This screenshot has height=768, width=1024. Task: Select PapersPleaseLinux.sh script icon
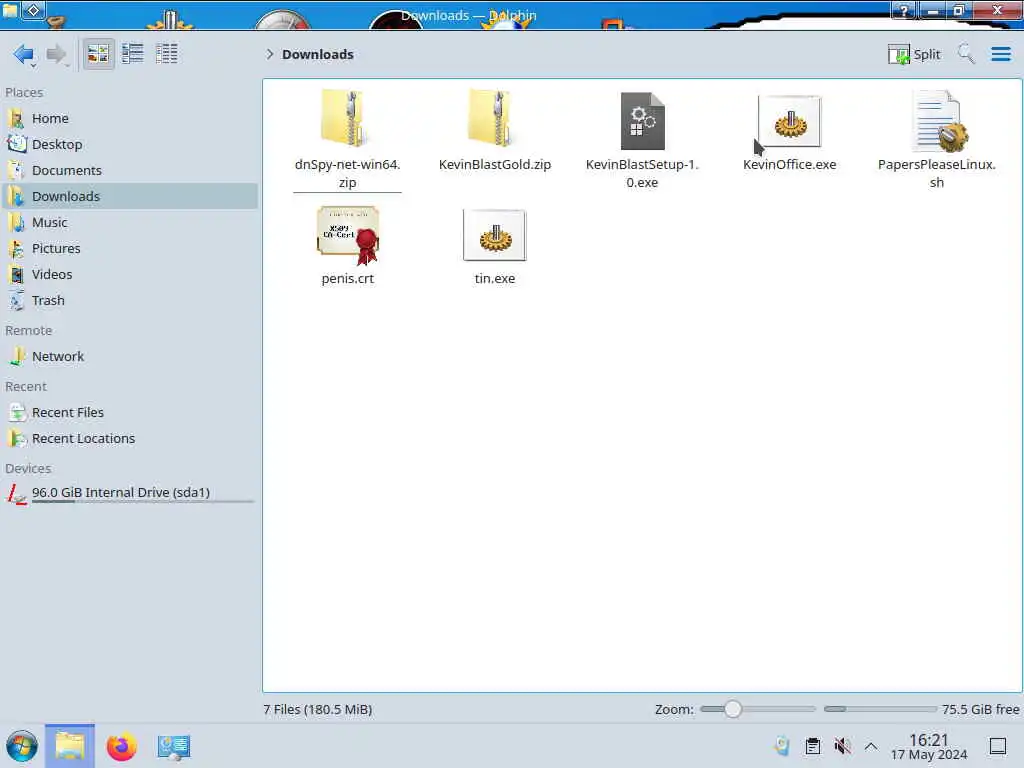click(x=938, y=121)
